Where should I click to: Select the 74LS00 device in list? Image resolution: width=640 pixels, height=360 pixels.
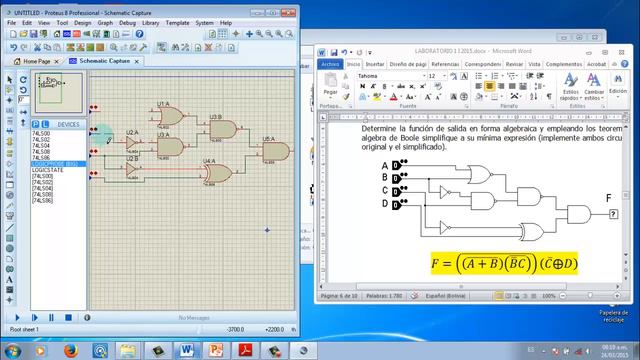pyautogui.click(x=41, y=133)
